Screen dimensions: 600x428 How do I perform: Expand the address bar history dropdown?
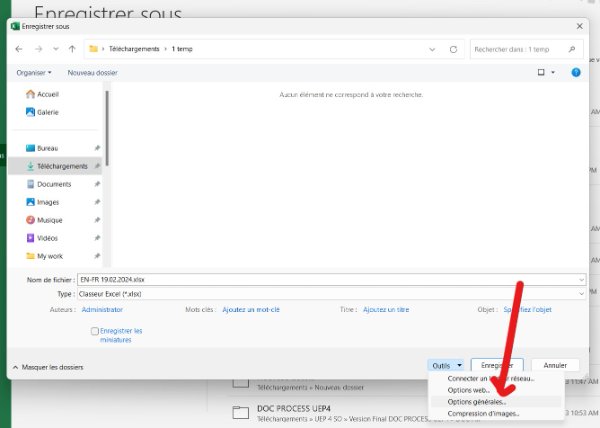click(432, 49)
